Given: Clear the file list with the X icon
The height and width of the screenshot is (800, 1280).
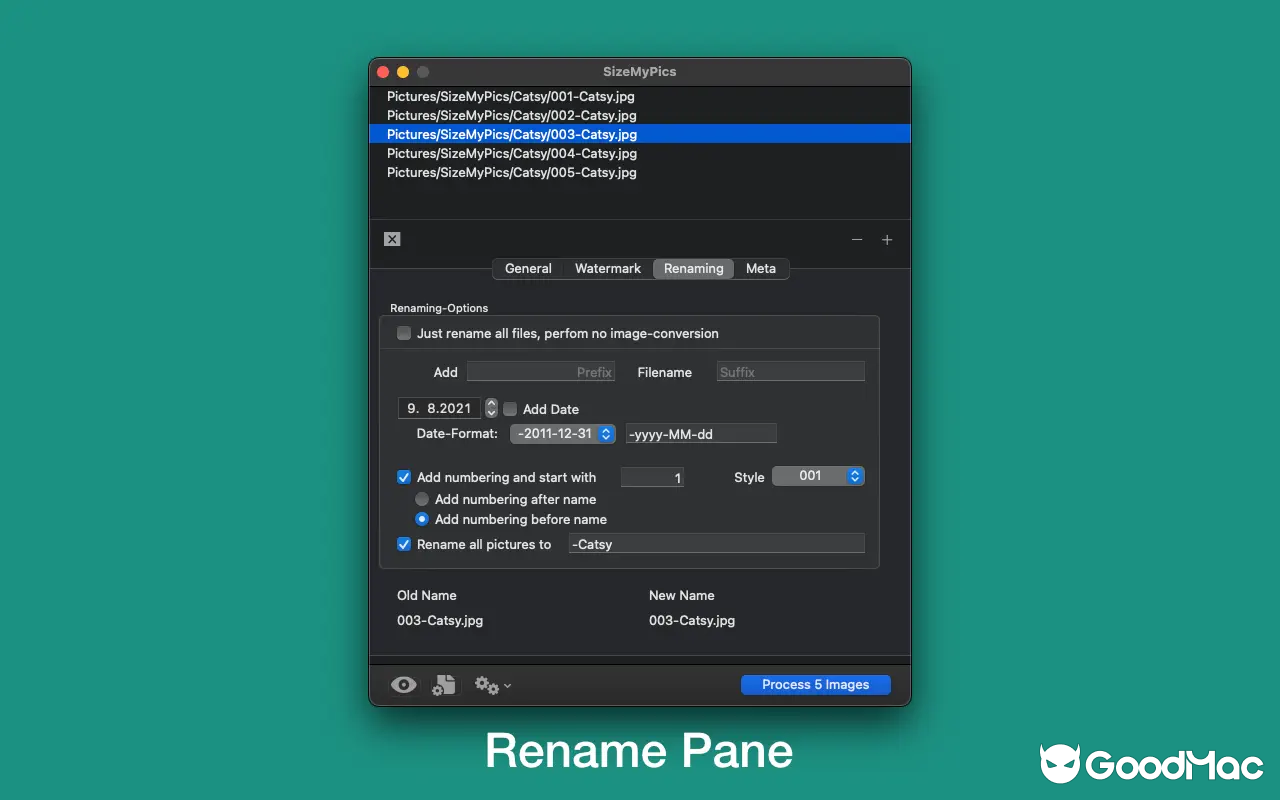Looking at the screenshot, I should point(391,239).
